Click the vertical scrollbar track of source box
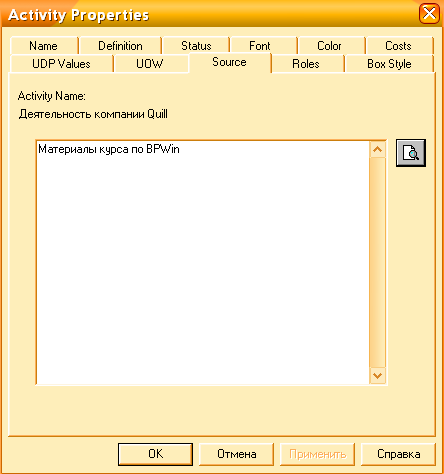Image resolution: width=444 pixels, height=474 pixels. [x=377, y=263]
